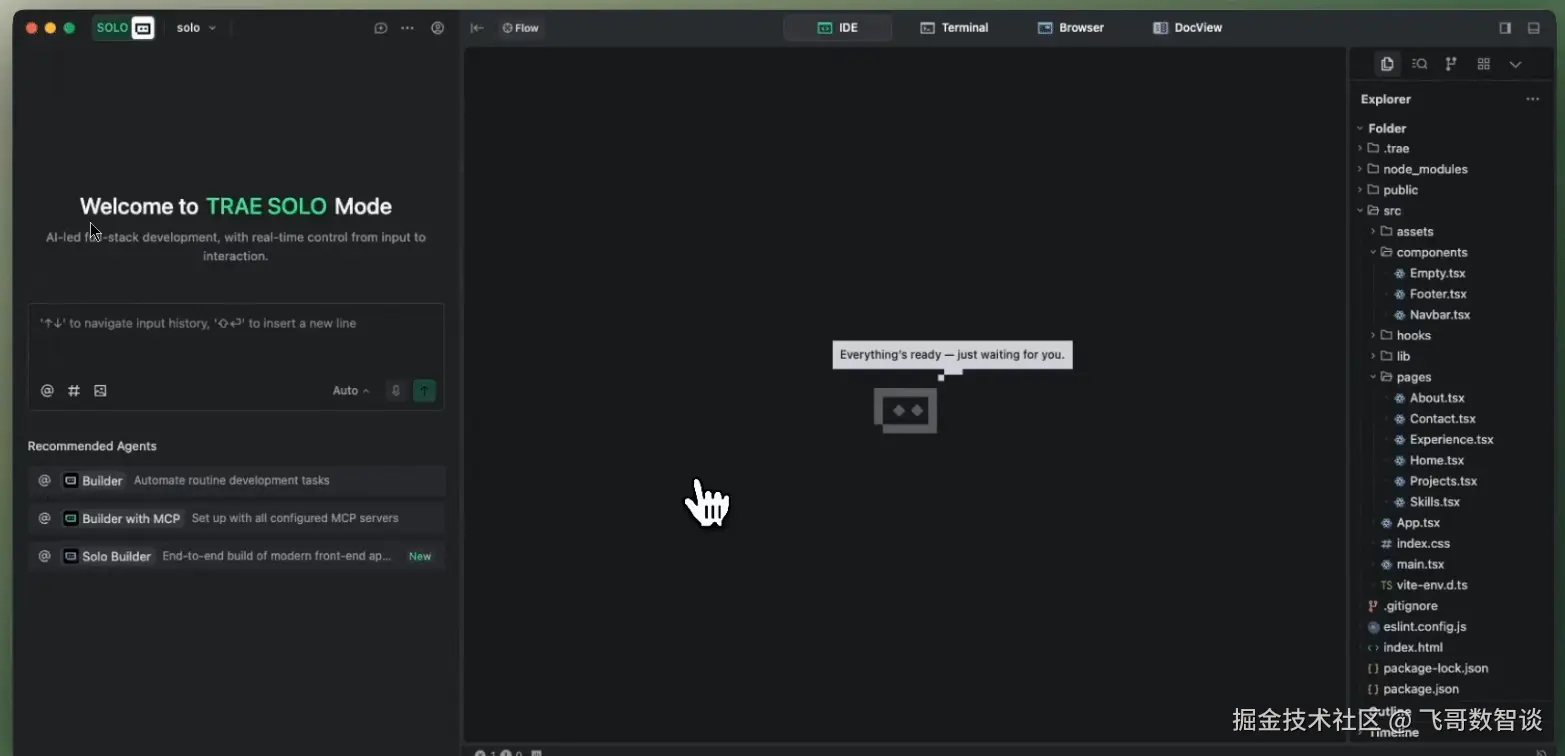
Task: Click the attach image icon
Action: (100, 391)
